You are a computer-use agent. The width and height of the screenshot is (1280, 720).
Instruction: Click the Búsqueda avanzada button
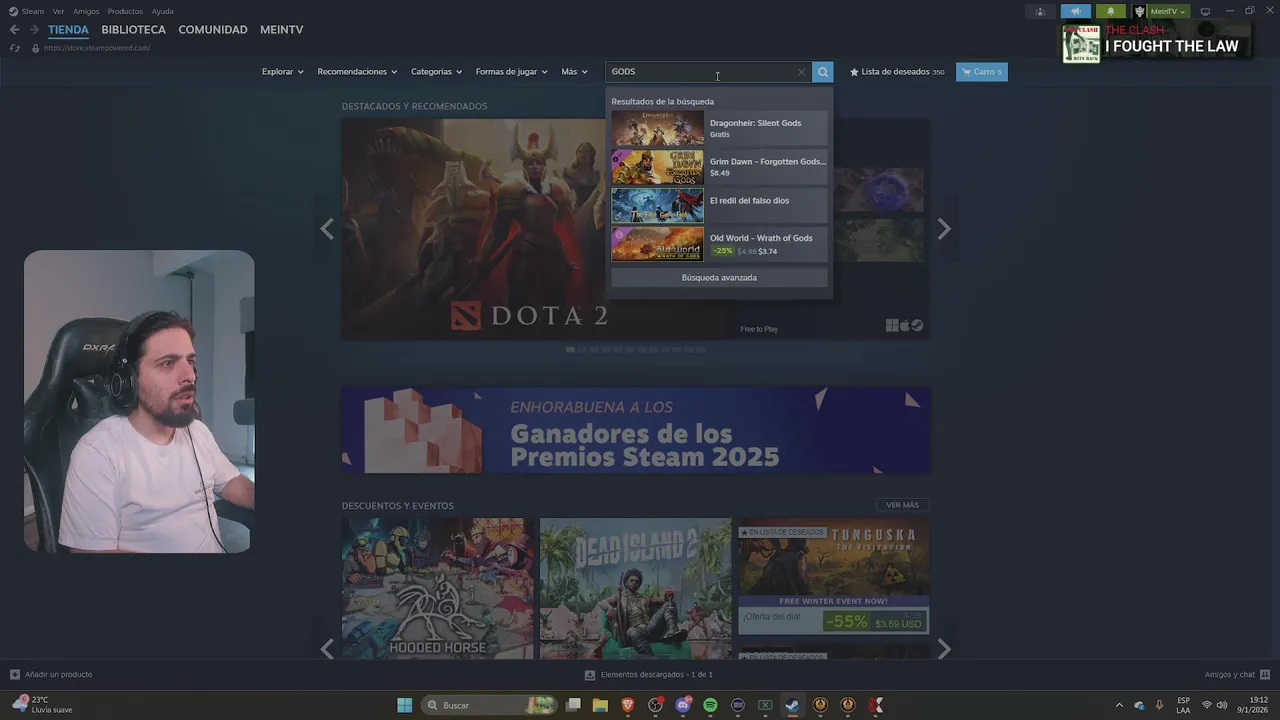tap(719, 278)
